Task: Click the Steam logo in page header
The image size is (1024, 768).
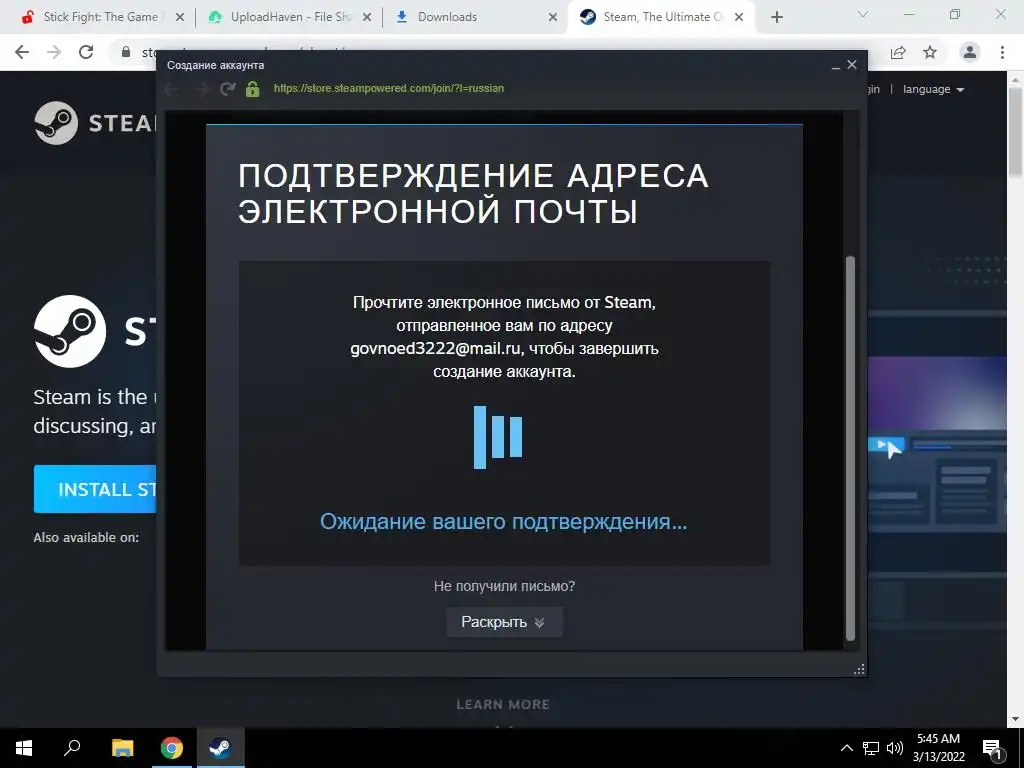Action: point(95,123)
